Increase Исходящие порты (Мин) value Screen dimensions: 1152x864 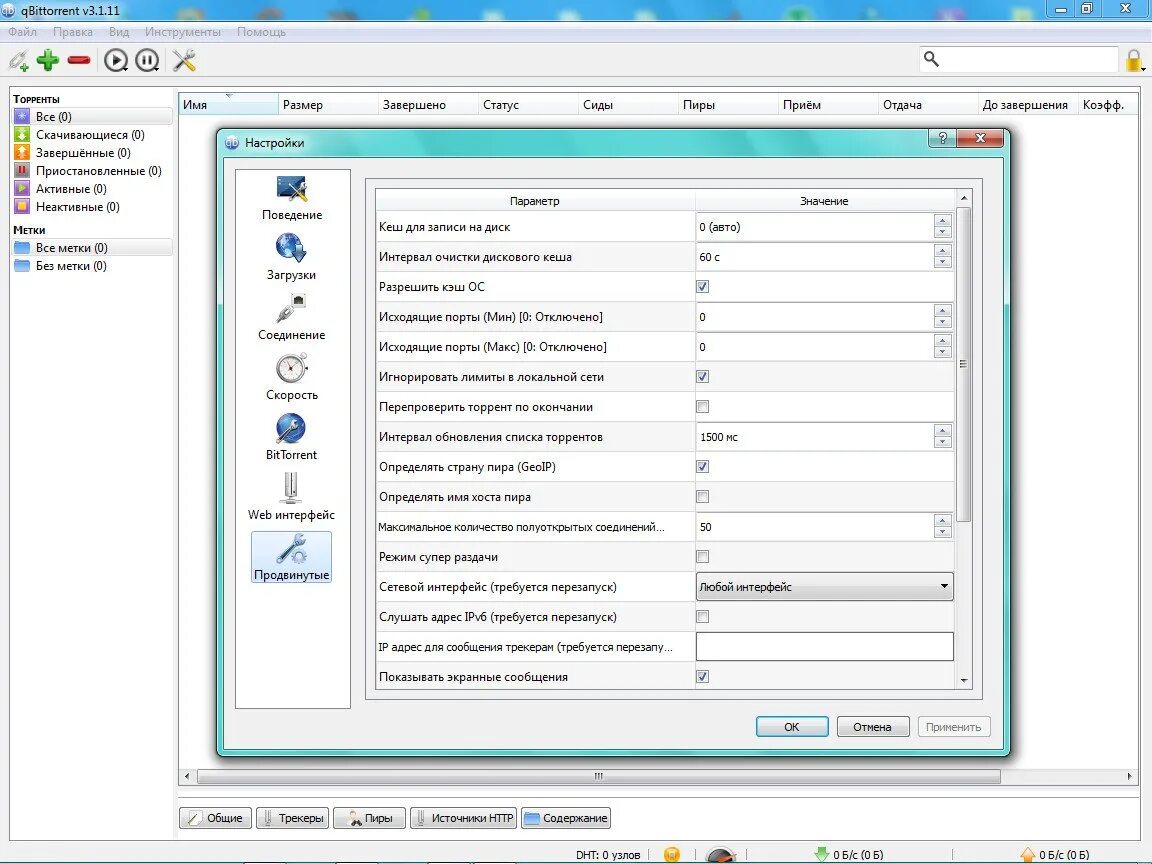pyautogui.click(x=943, y=311)
